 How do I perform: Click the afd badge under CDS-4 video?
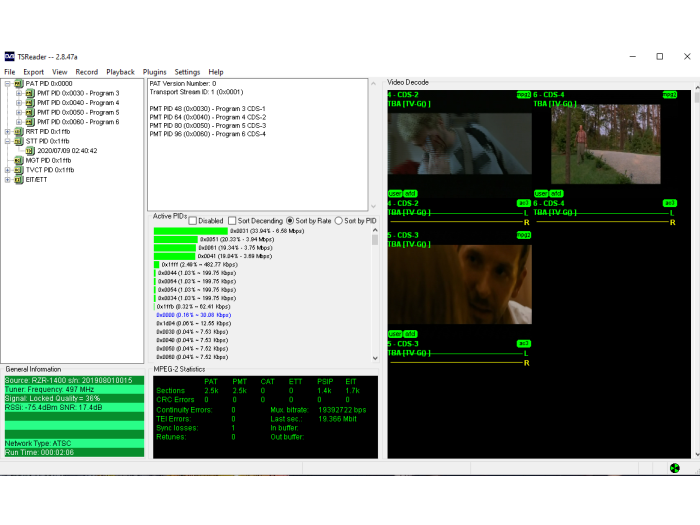click(x=556, y=193)
